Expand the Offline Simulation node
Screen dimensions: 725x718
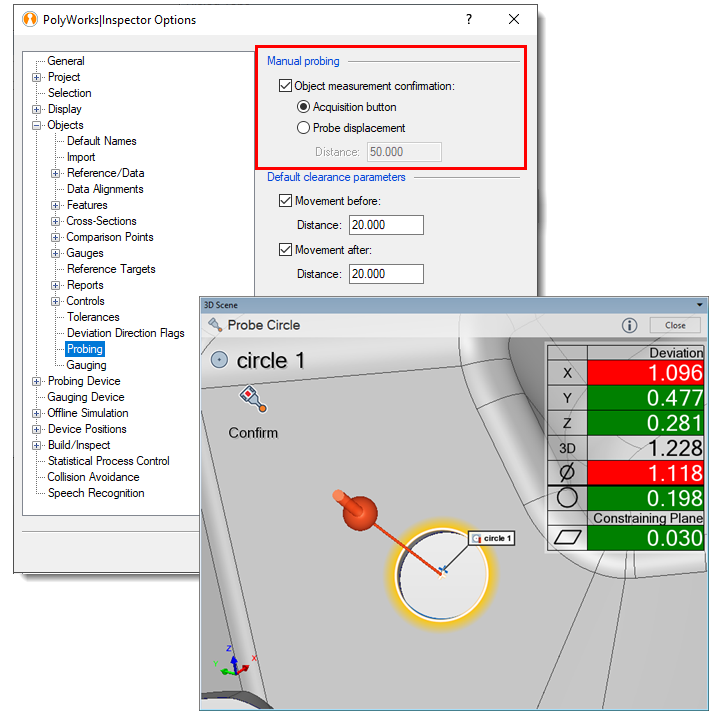pyautogui.click(x=37, y=413)
